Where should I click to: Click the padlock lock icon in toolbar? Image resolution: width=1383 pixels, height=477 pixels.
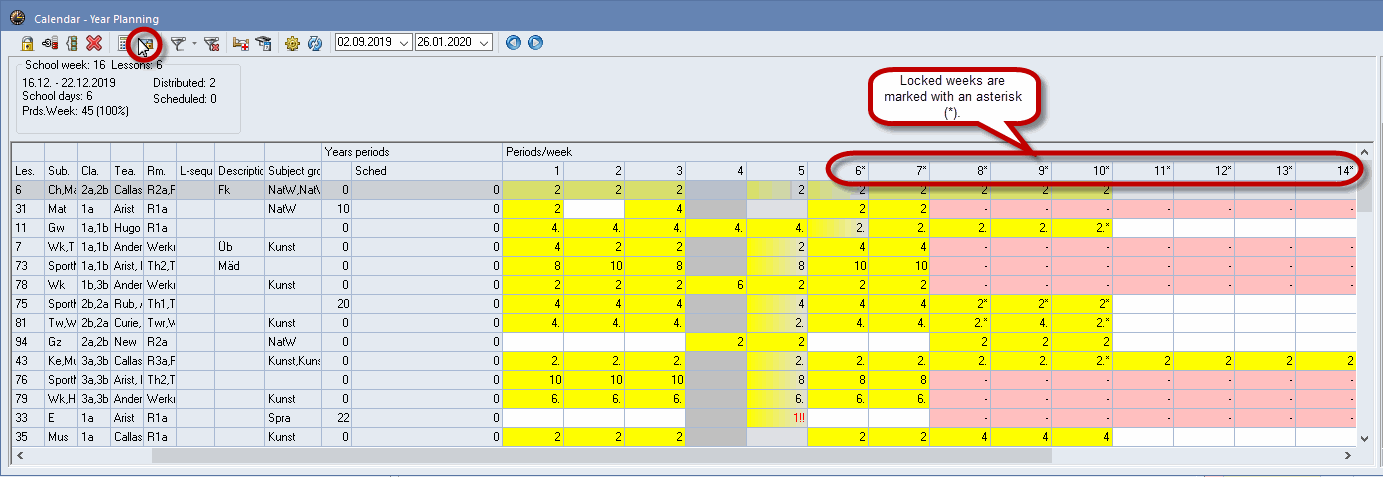(28, 43)
